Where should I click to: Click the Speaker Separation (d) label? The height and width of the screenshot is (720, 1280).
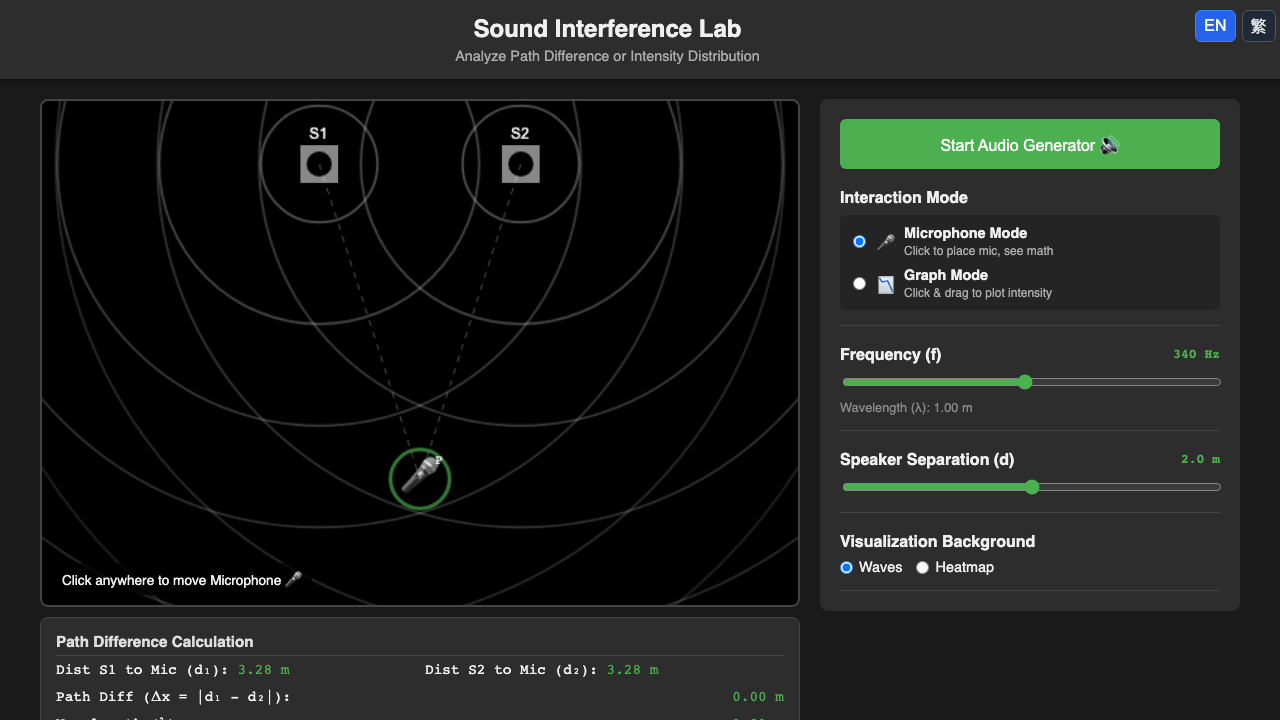coord(927,460)
